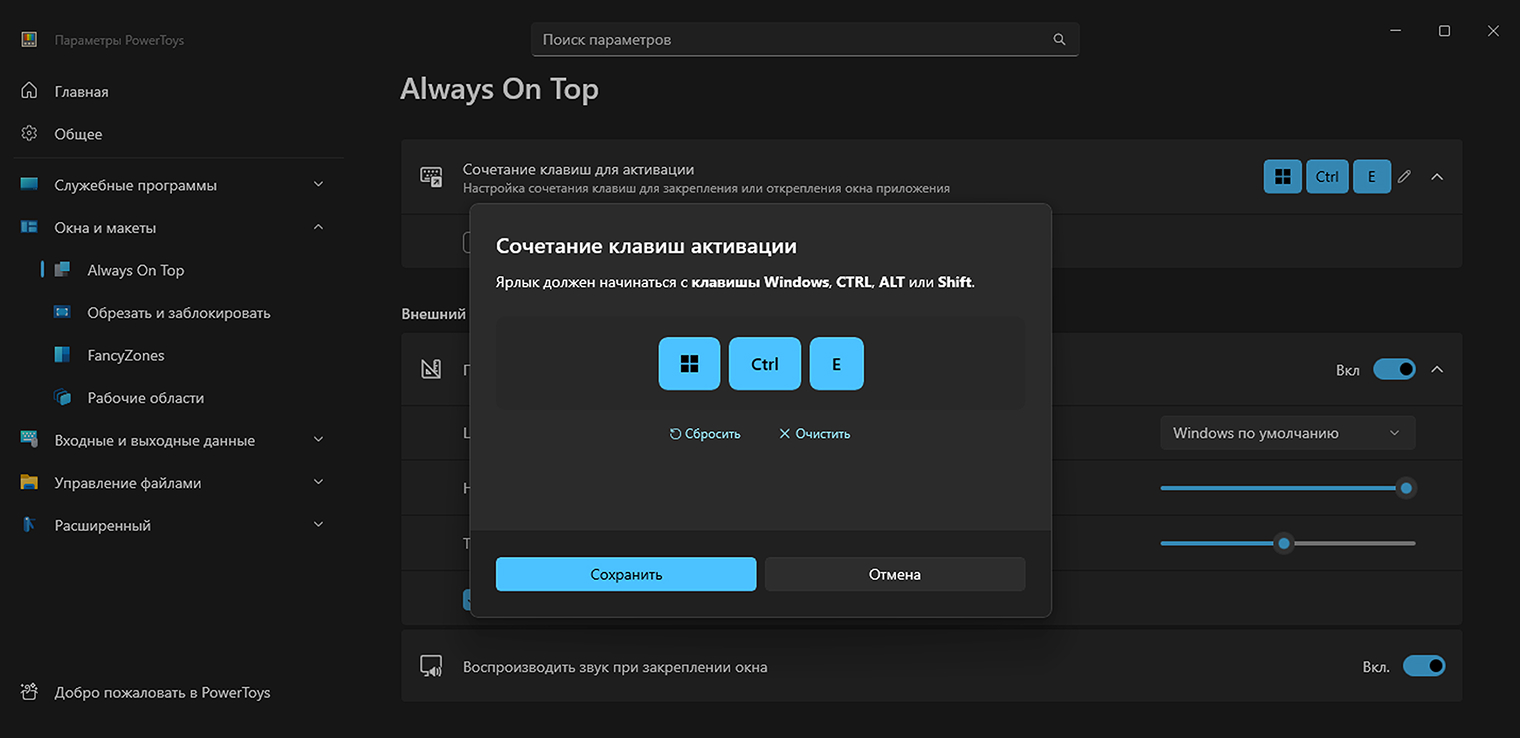
Task: Collapse the Сочетание клавиш для активации card chevron
Action: [x=1437, y=177]
